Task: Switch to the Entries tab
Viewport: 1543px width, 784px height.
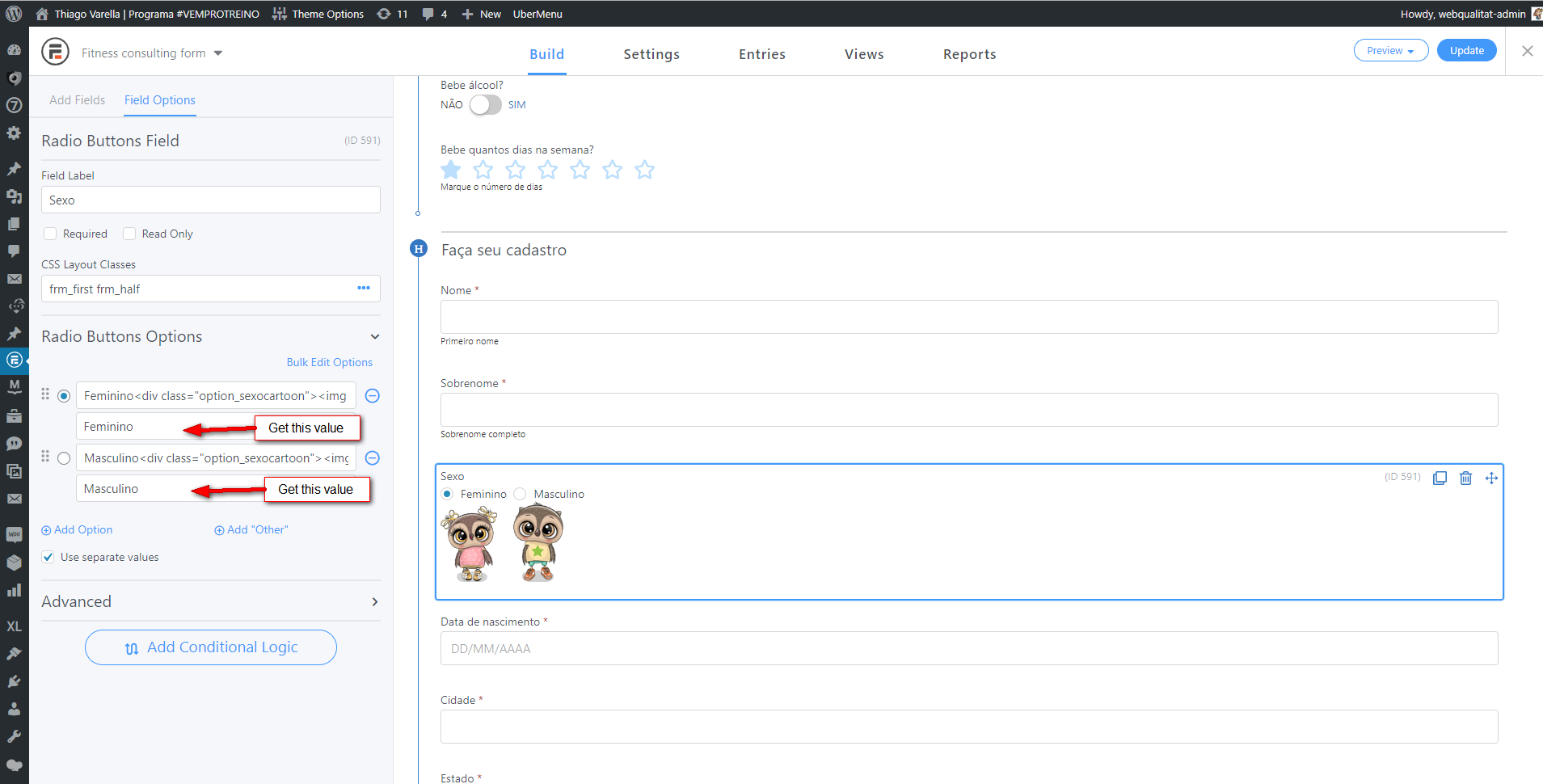Action: coord(761,54)
